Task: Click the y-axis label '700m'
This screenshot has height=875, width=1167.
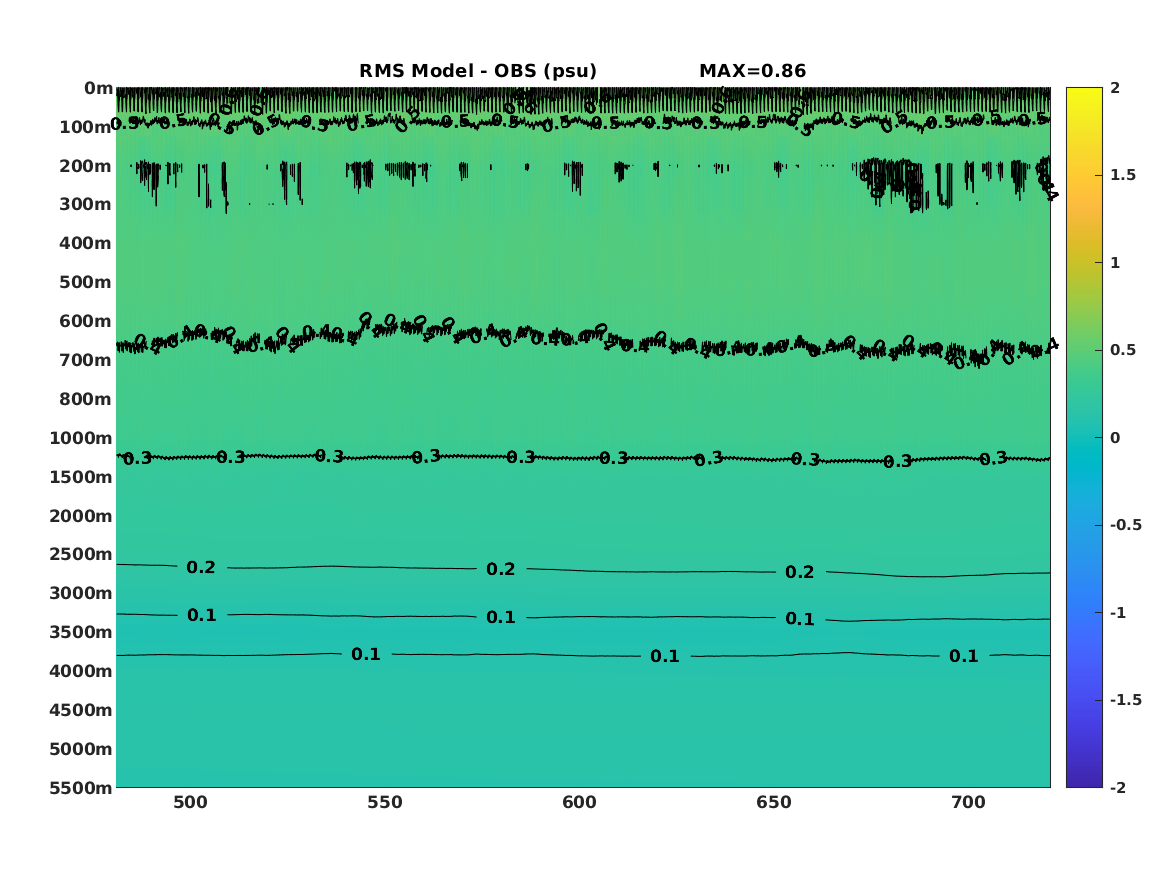Action: (x=86, y=360)
